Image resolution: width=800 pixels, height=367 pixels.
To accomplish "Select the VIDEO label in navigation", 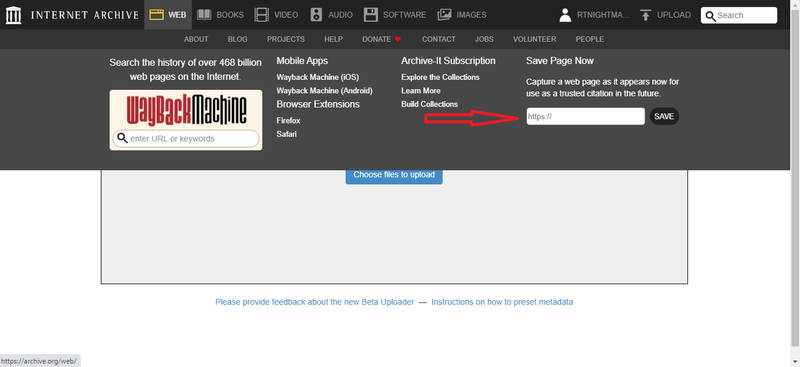I will click(x=286, y=15).
